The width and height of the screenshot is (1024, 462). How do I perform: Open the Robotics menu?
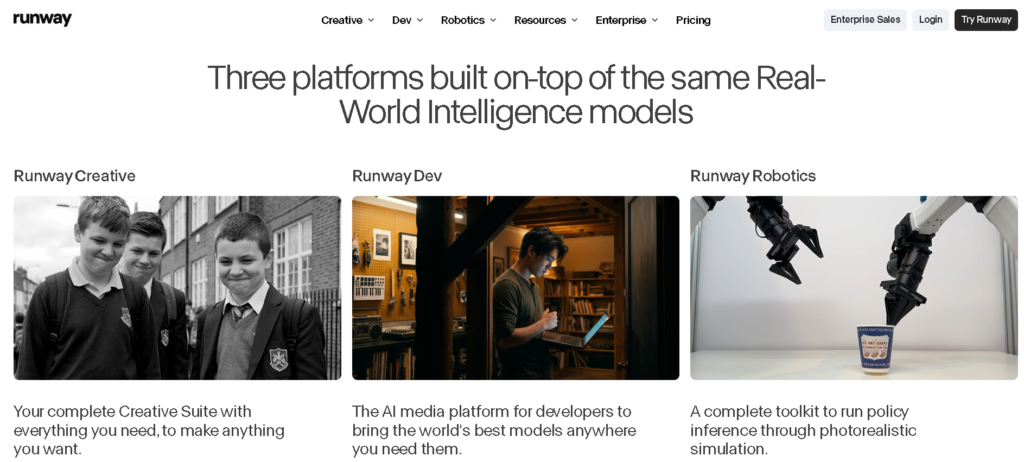pyautogui.click(x=462, y=20)
